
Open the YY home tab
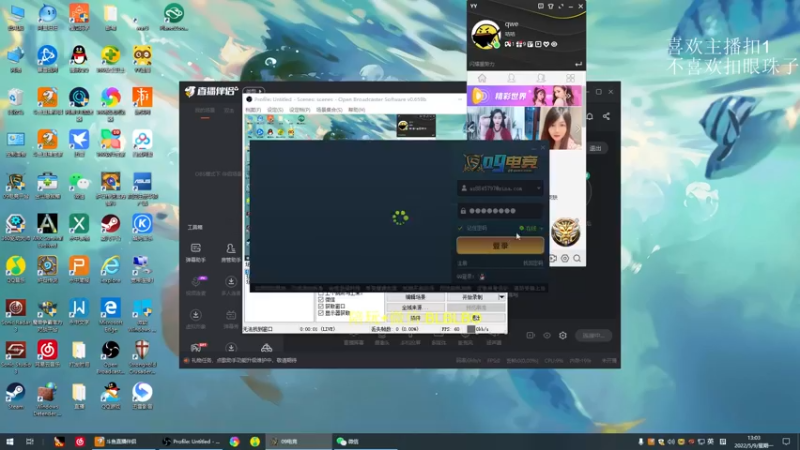click(x=482, y=78)
